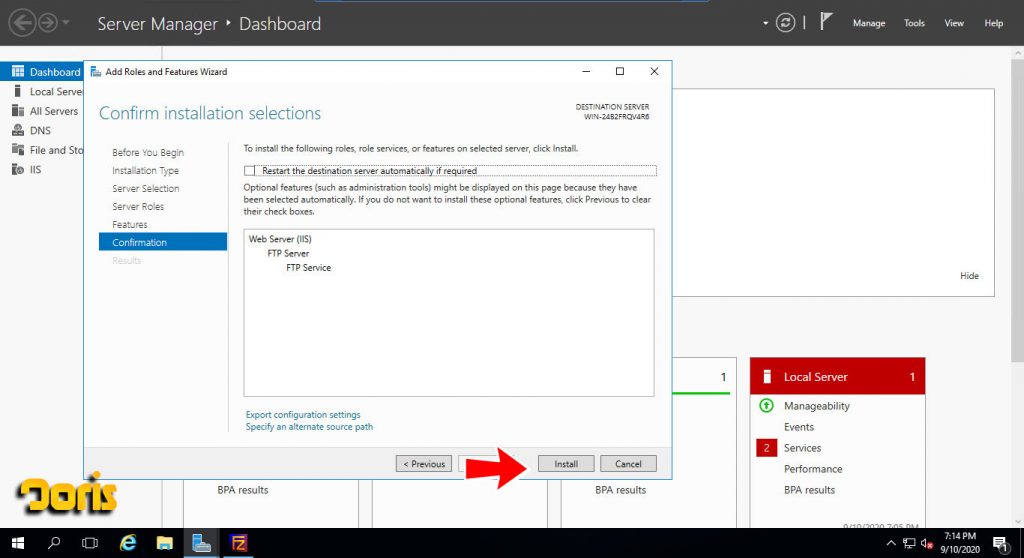1024x558 pixels.
Task: Open Manageability under Local Server tile
Action: tap(816, 406)
